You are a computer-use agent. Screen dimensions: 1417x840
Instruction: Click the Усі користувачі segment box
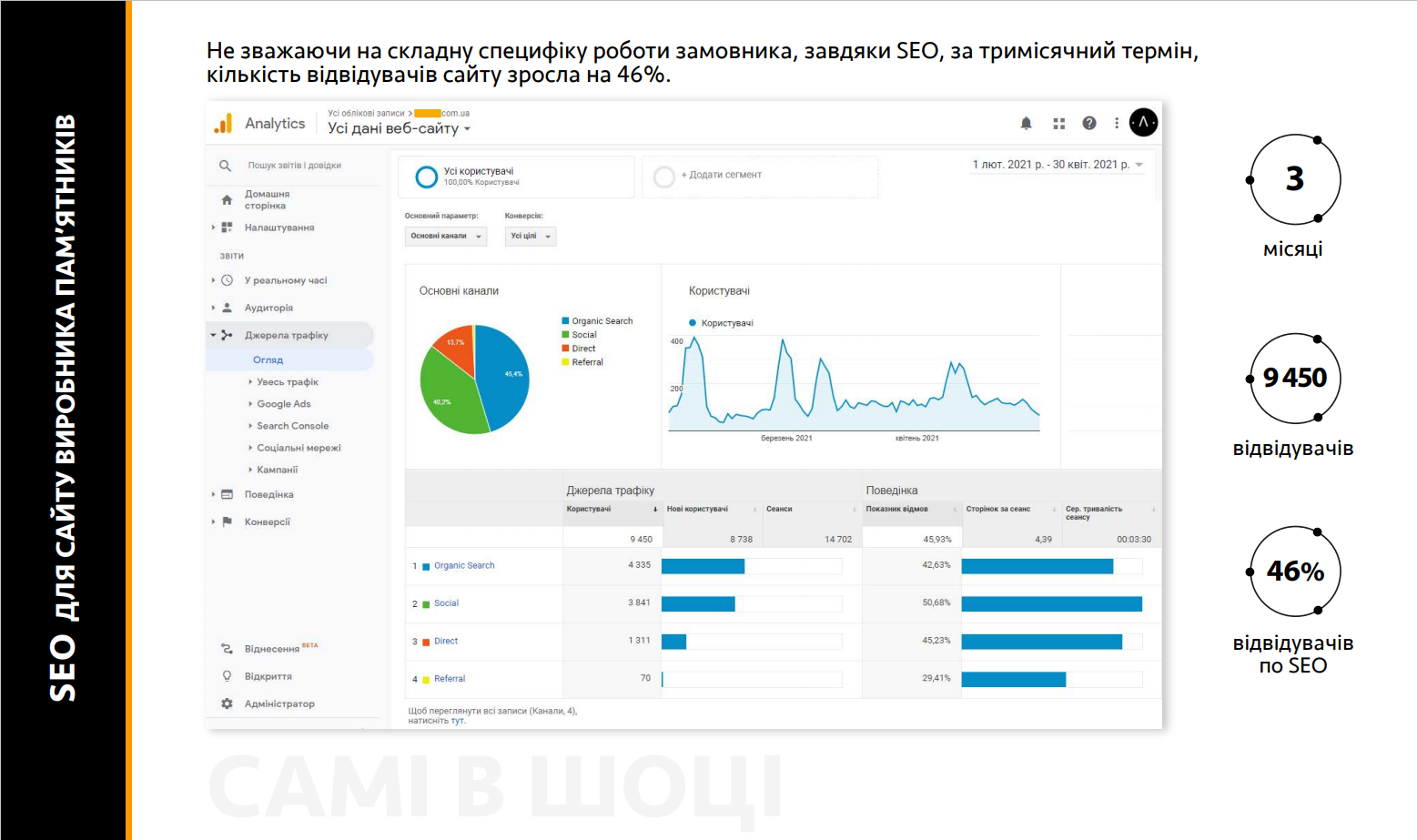[x=516, y=177]
